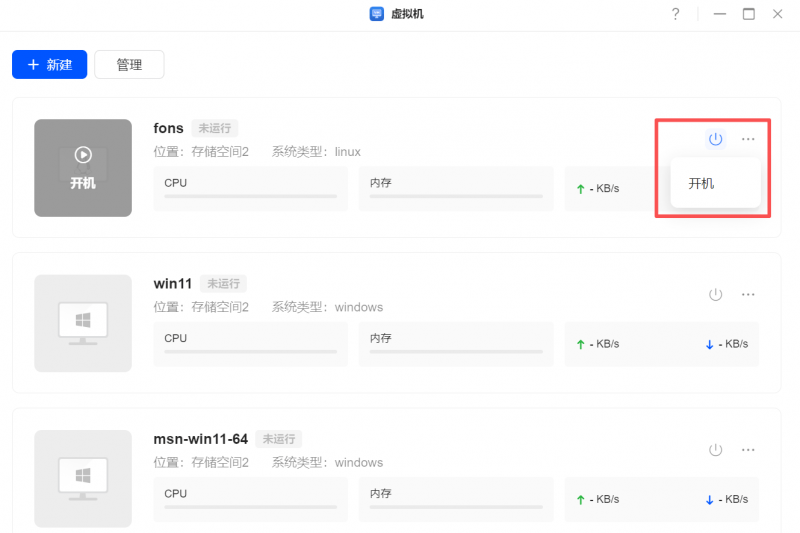
Task: Click the 虚拟机 app icon in title bar
Action: 377,14
